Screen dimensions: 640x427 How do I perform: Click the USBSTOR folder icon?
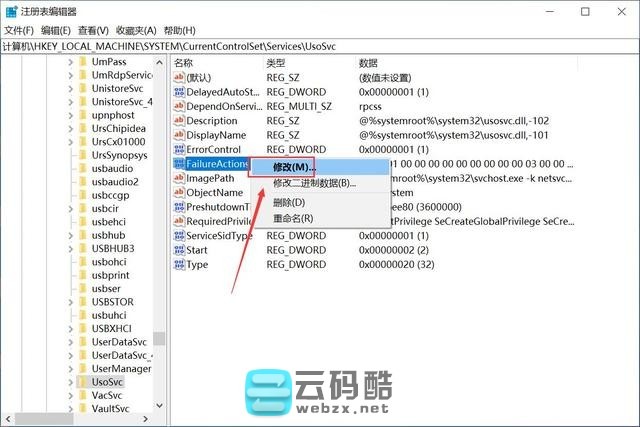[82, 301]
